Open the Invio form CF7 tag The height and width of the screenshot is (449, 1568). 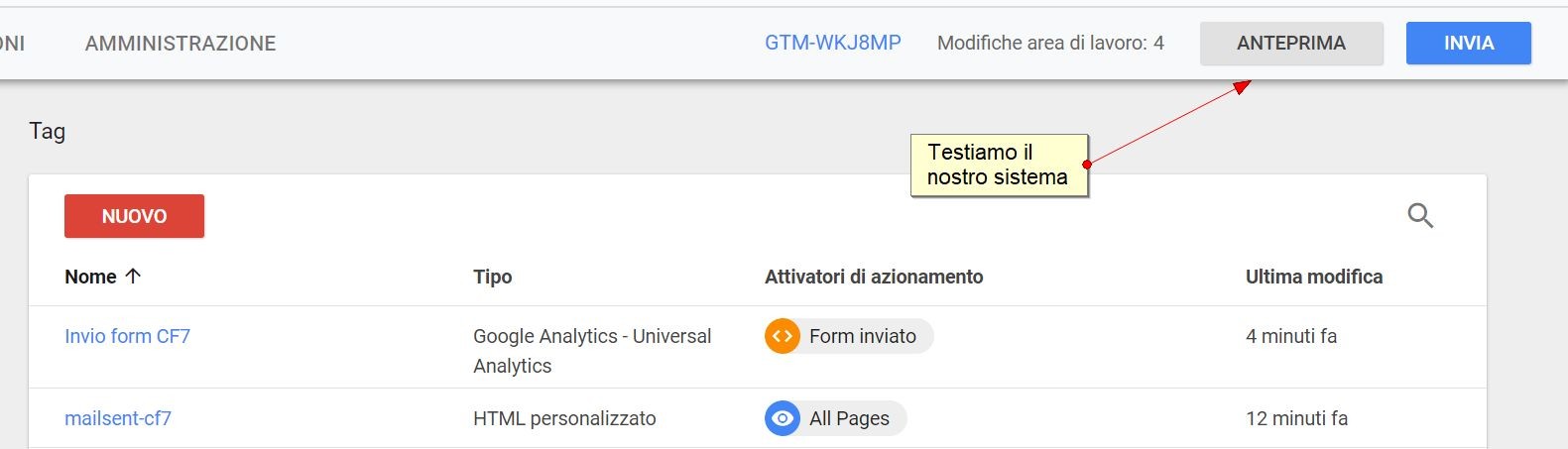pos(127,336)
